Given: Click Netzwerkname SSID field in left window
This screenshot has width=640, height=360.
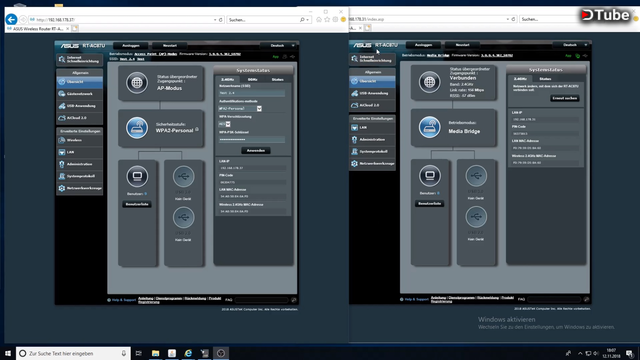Looking at the screenshot, I should (252, 93).
